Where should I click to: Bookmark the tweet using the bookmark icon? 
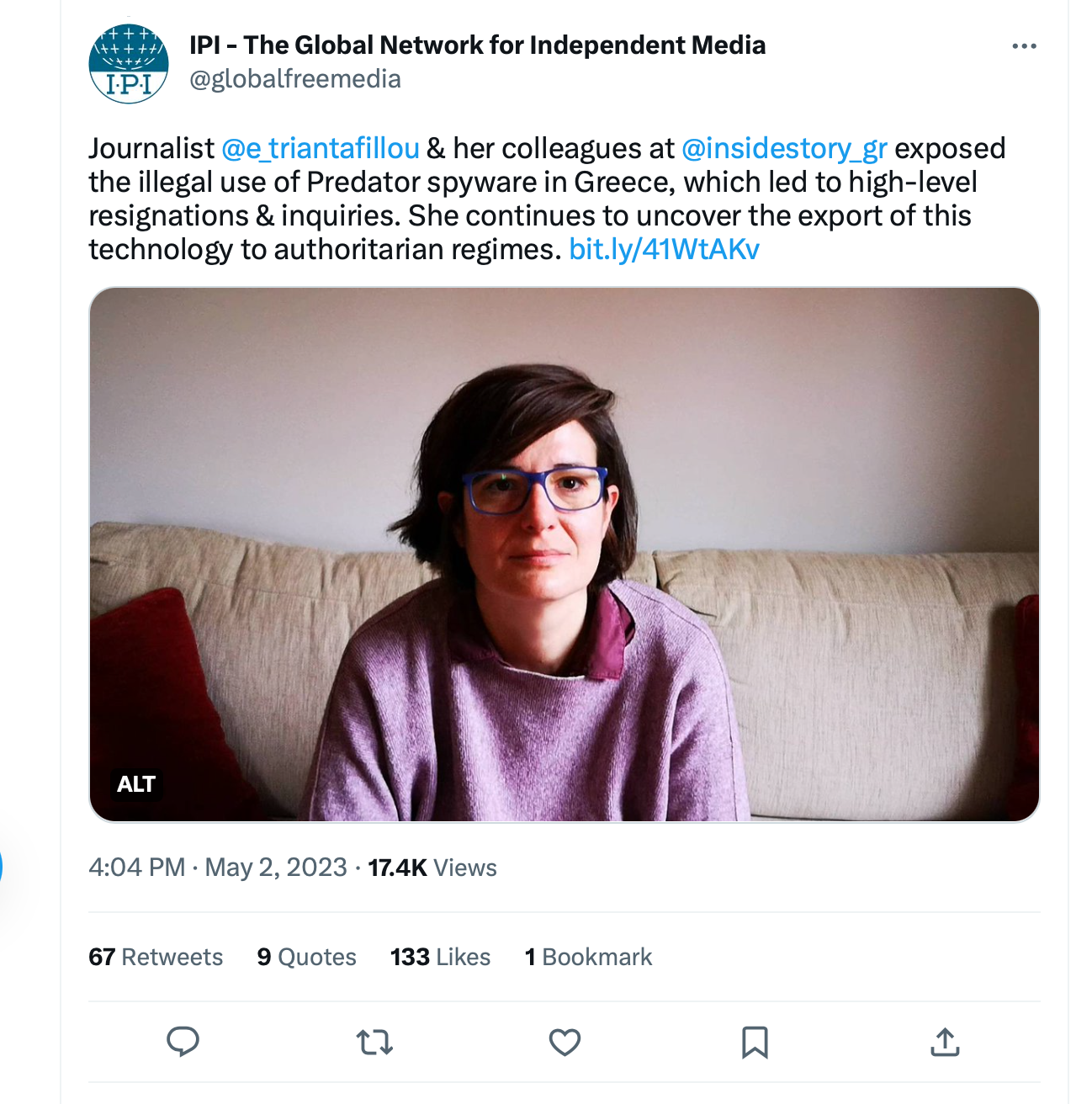pos(755,1043)
